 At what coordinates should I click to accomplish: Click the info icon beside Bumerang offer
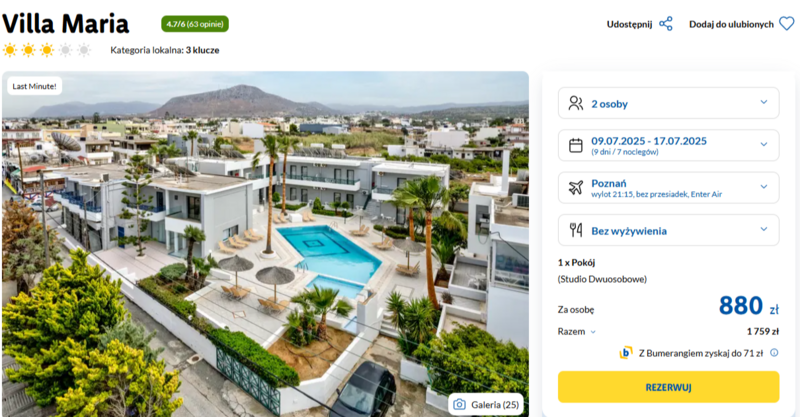(774, 353)
